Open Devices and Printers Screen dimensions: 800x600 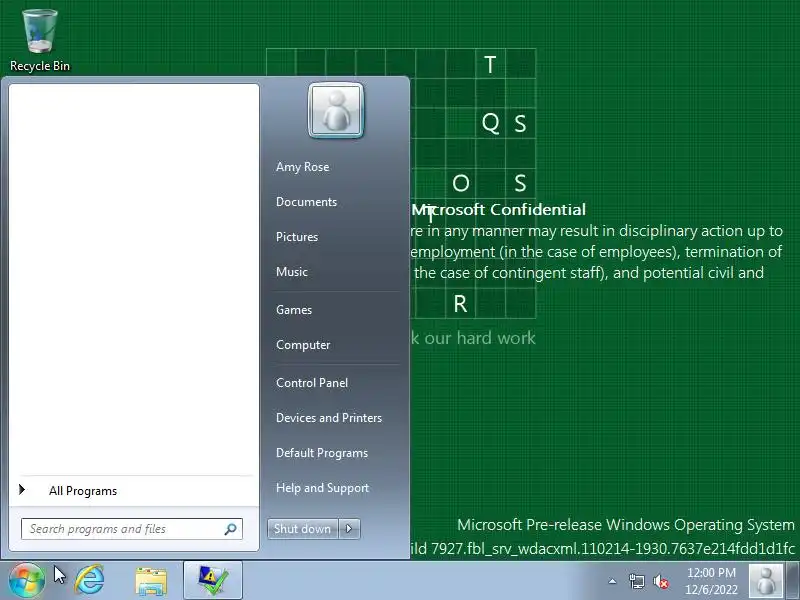pos(329,418)
